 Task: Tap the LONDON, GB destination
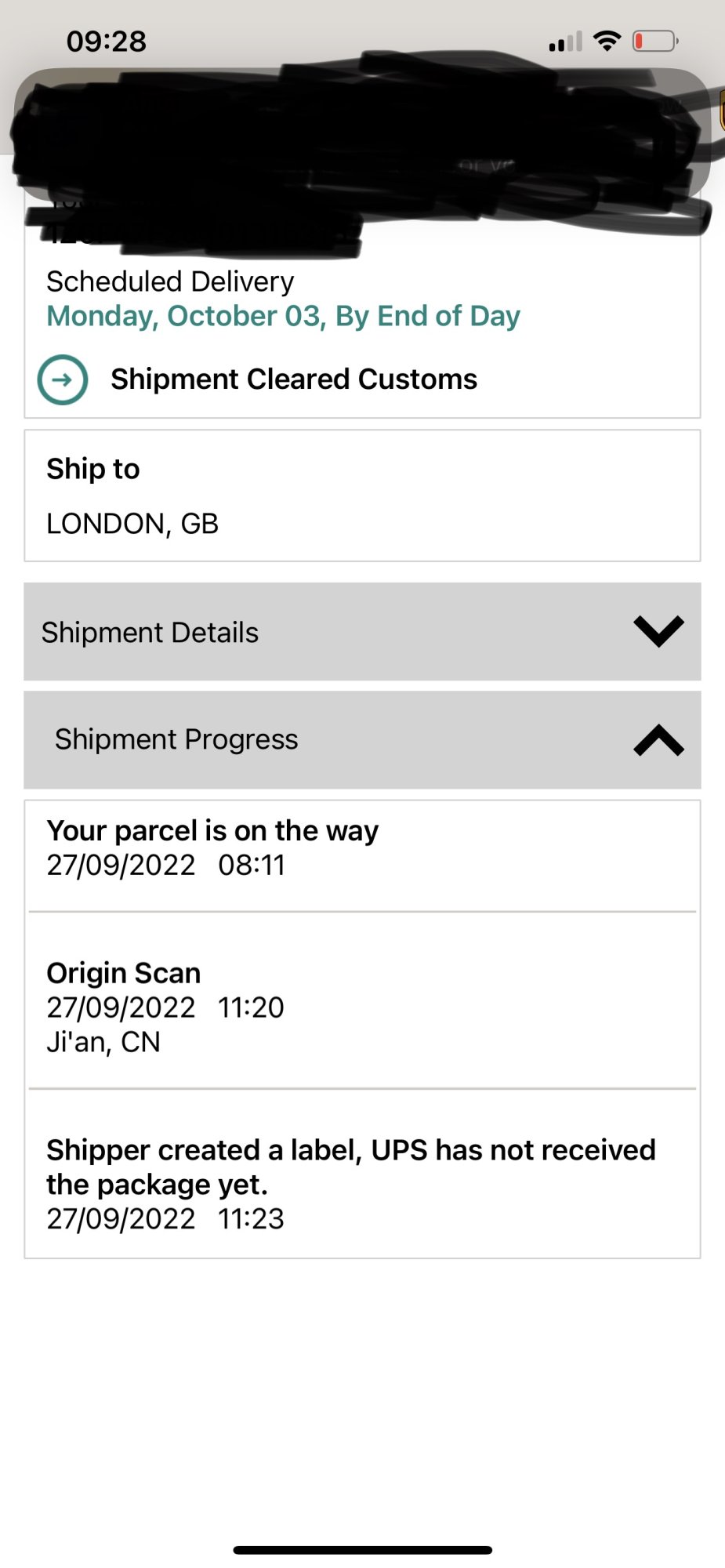coord(132,524)
